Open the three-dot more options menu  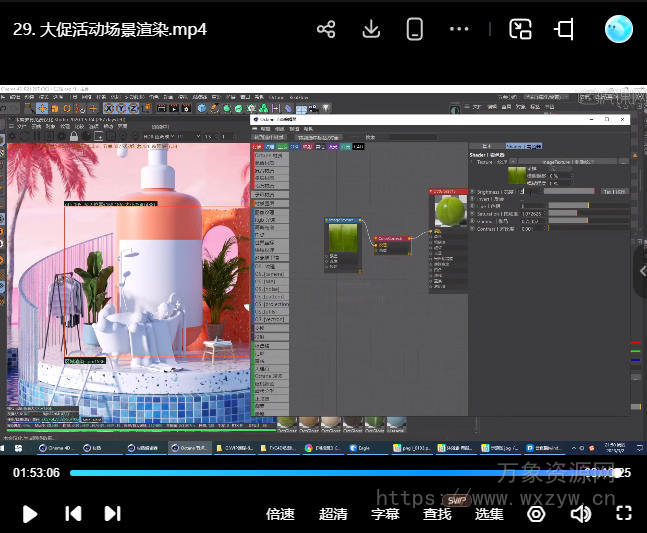click(459, 29)
